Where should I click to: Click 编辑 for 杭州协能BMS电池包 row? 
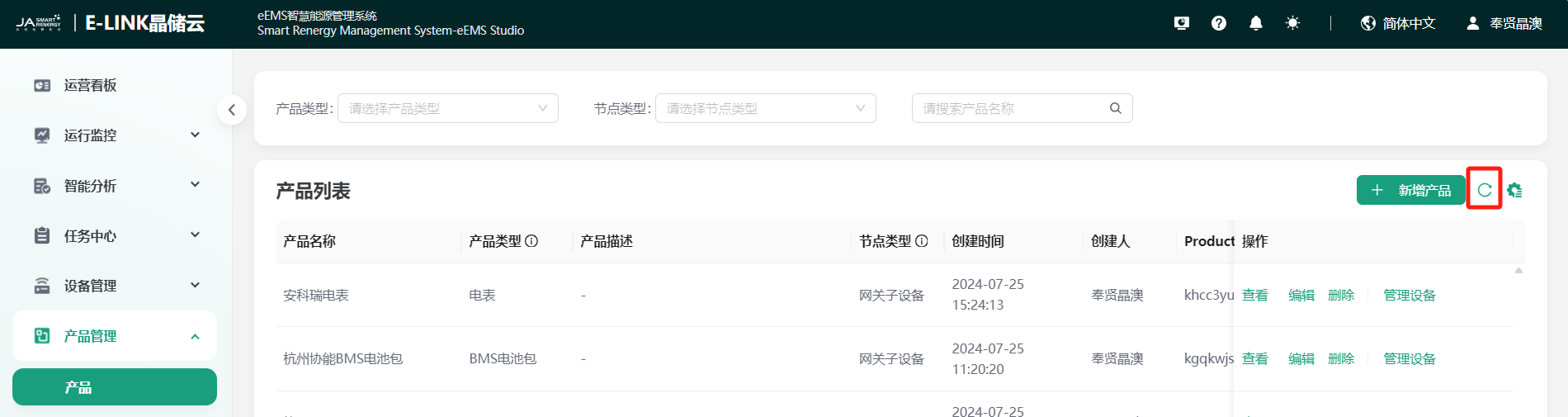pyautogui.click(x=1301, y=358)
